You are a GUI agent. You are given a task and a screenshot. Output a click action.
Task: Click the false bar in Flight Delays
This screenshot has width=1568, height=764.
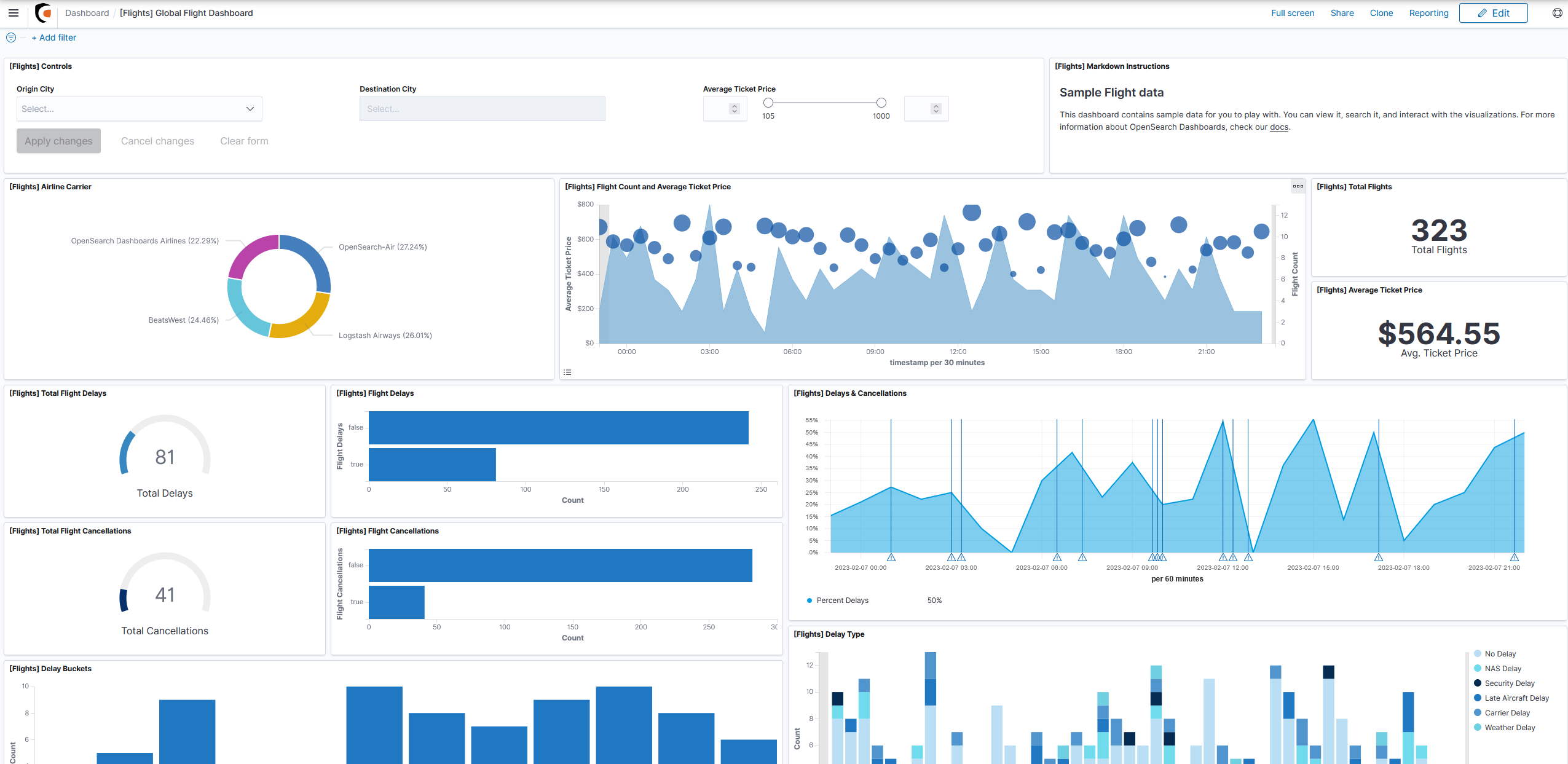point(558,428)
